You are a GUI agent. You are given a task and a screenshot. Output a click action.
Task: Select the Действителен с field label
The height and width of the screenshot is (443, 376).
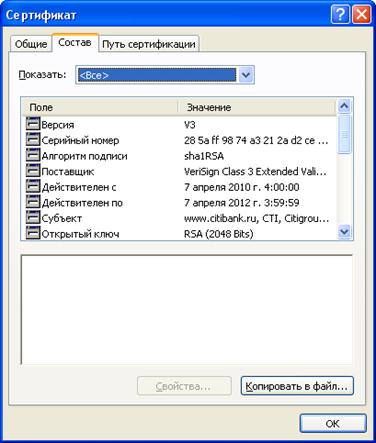(79, 188)
